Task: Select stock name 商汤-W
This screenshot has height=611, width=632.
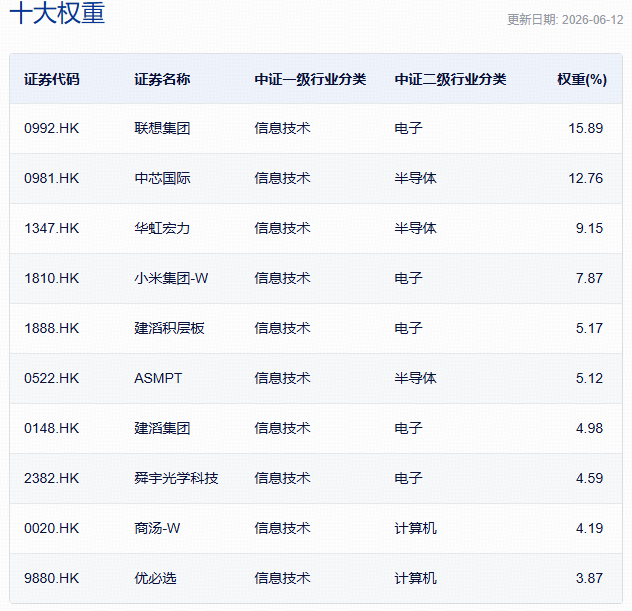Action: 157,528
